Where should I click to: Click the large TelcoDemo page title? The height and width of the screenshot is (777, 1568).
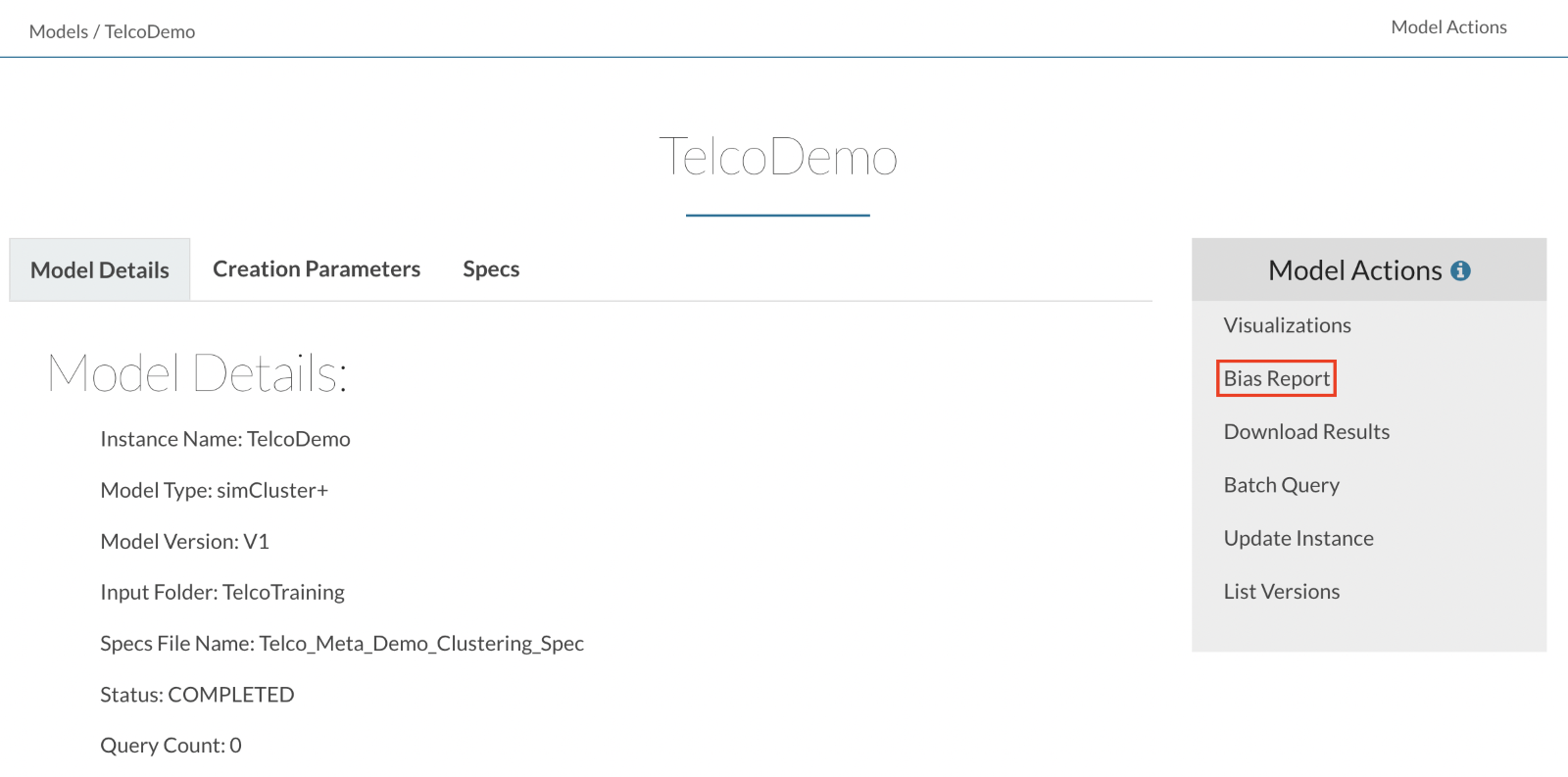click(778, 158)
